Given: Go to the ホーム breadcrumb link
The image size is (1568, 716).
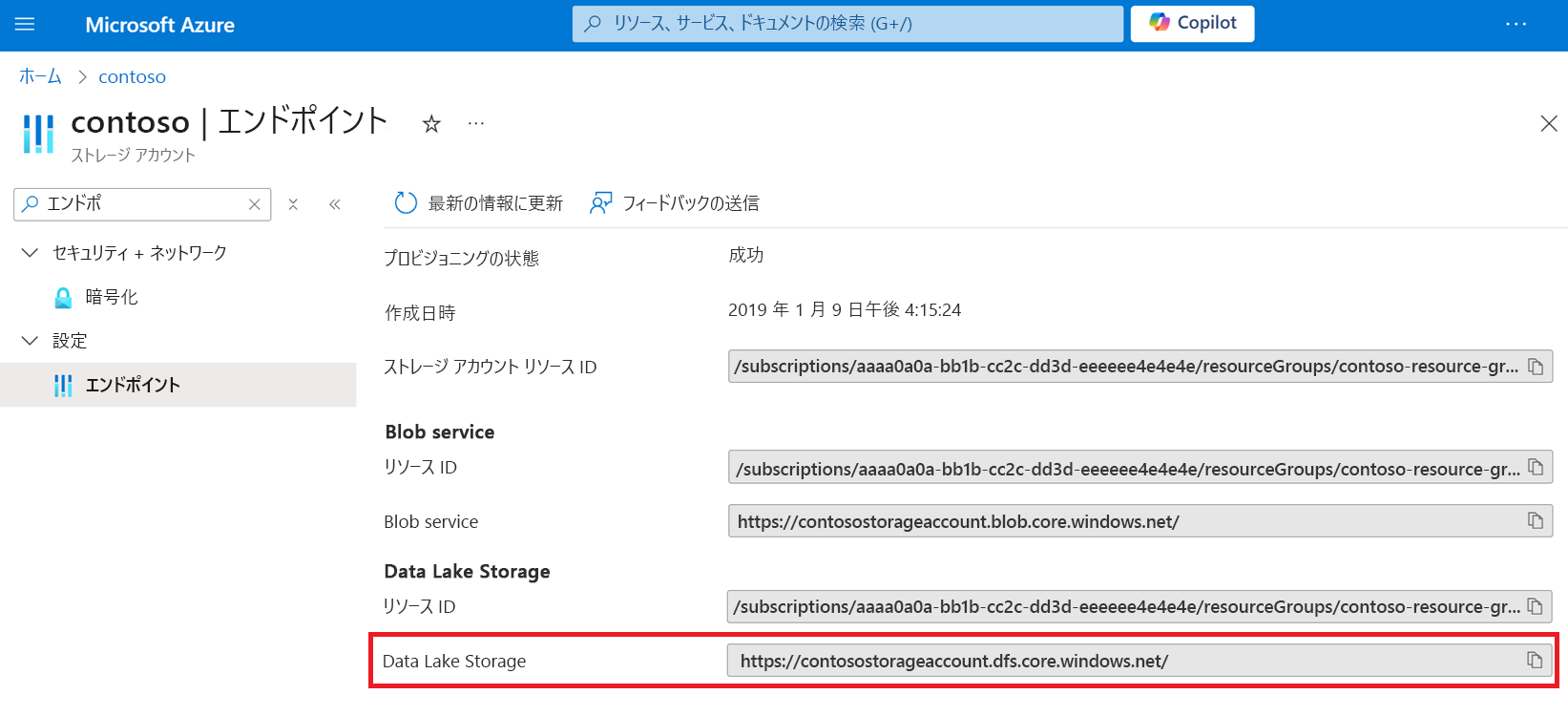Looking at the screenshot, I should [40, 76].
